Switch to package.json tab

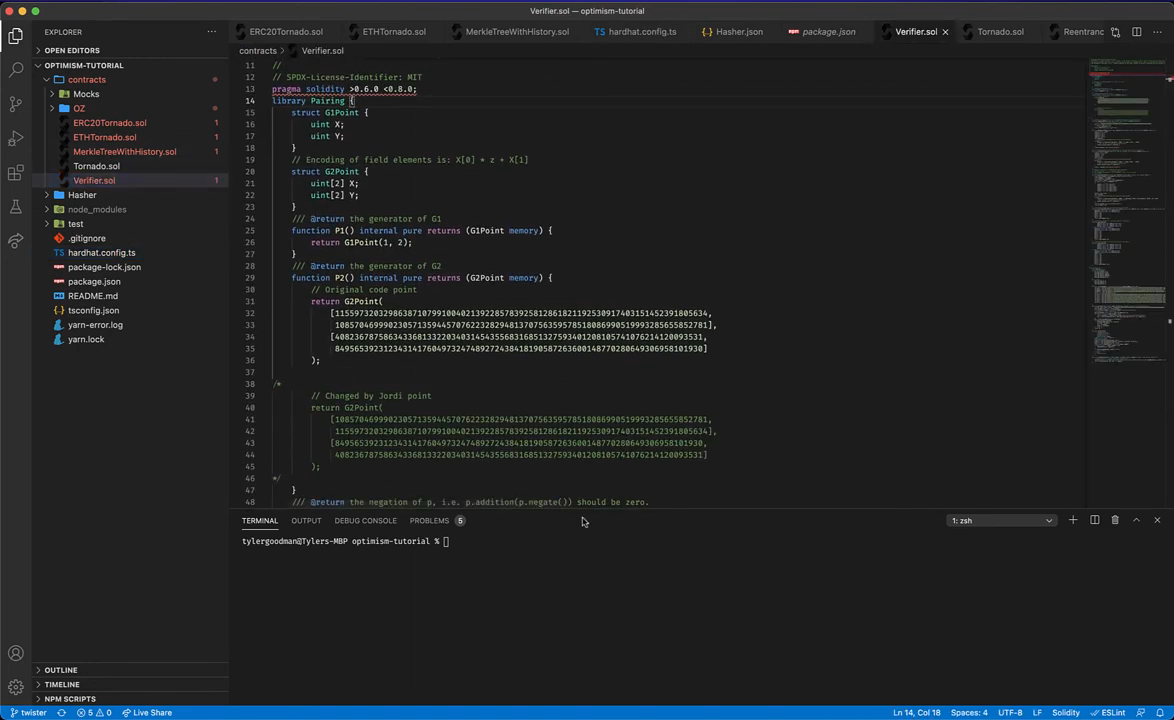point(828,32)
